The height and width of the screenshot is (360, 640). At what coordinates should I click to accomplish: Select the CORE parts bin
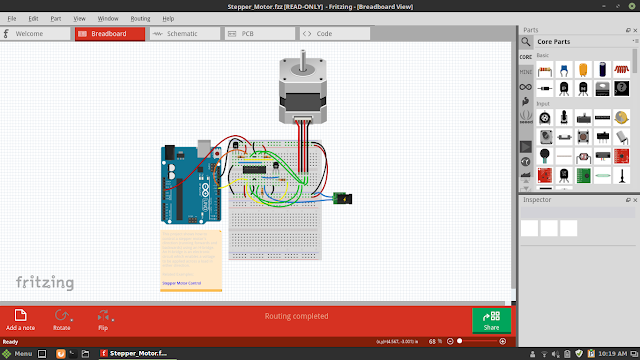[x=526, y=57]
